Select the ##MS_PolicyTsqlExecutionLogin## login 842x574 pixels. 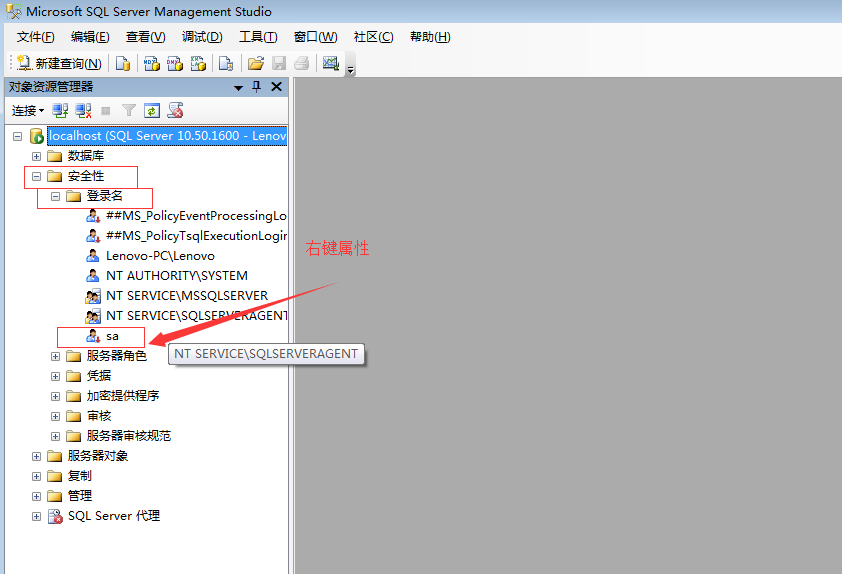point(196,236)
